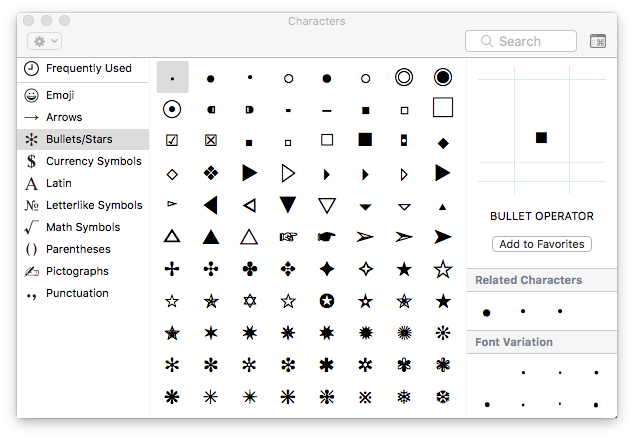Select the ballot box with X symbol

[211, 140]
